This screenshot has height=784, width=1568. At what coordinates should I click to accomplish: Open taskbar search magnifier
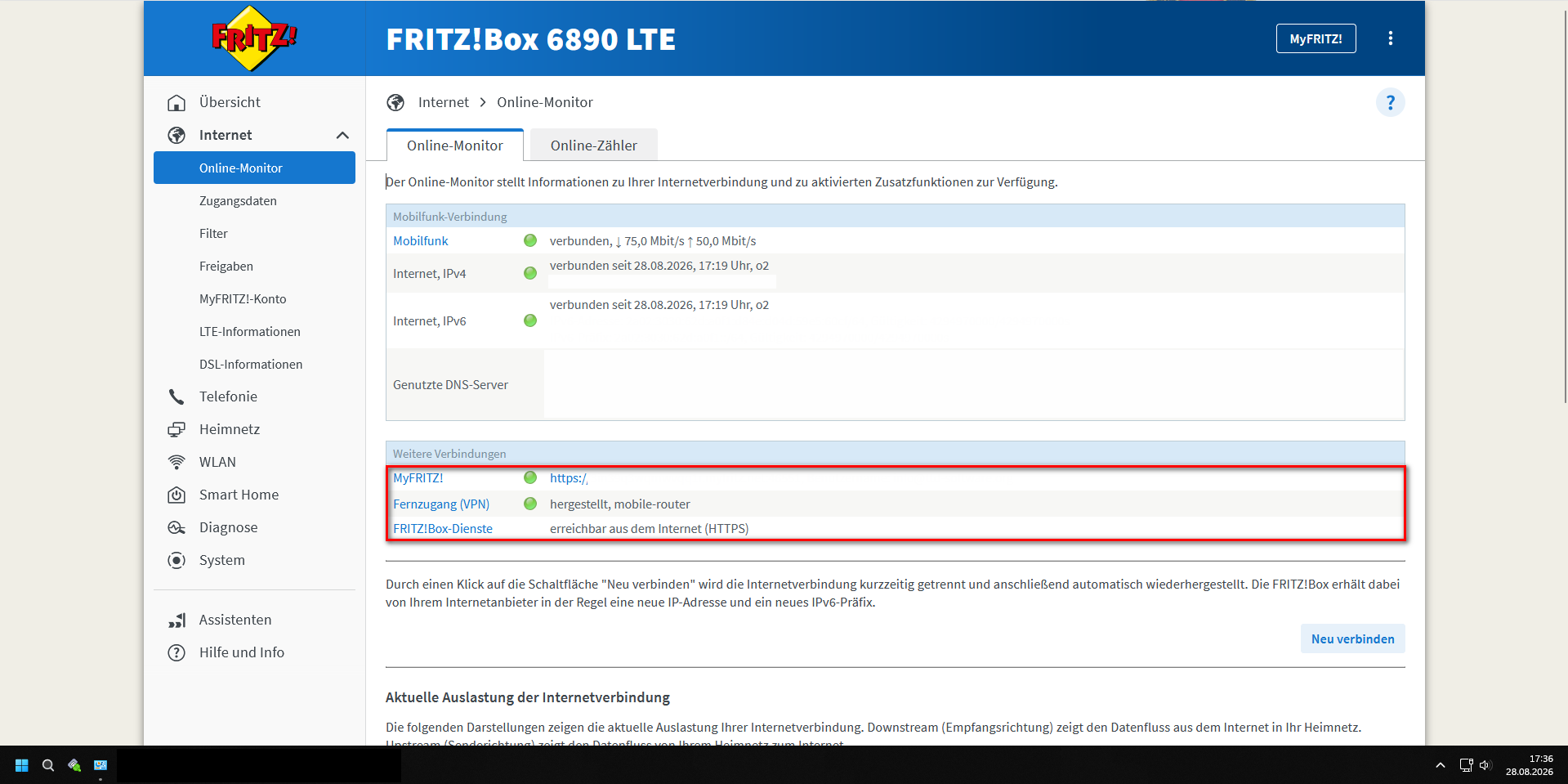tap(48, 765)
